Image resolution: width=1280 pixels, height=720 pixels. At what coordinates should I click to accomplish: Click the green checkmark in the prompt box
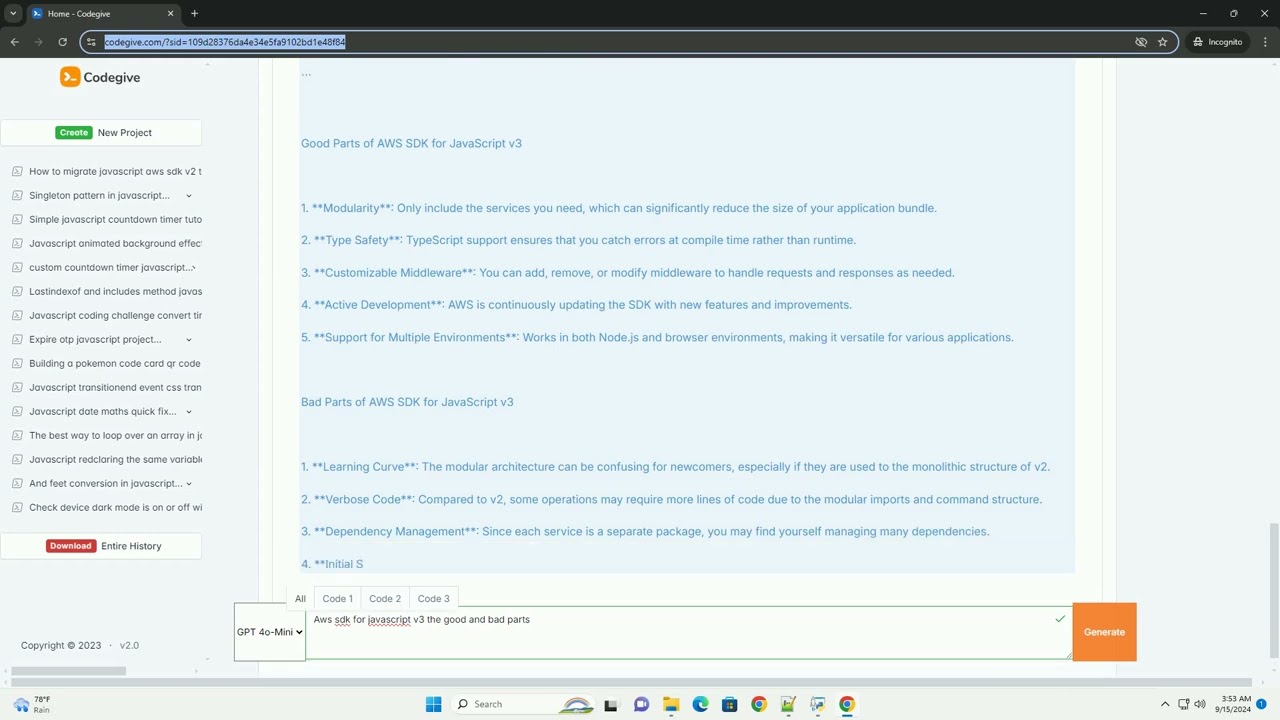(1060, 619)
